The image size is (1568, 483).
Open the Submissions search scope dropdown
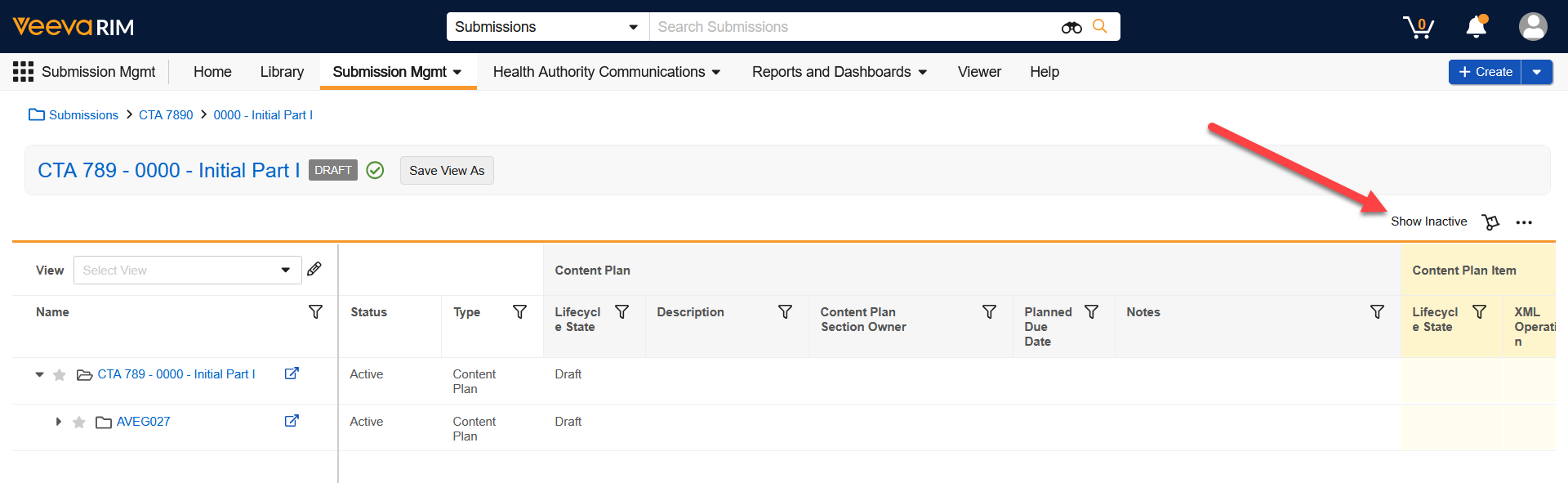pyautogui.click(x=547, y=27)
